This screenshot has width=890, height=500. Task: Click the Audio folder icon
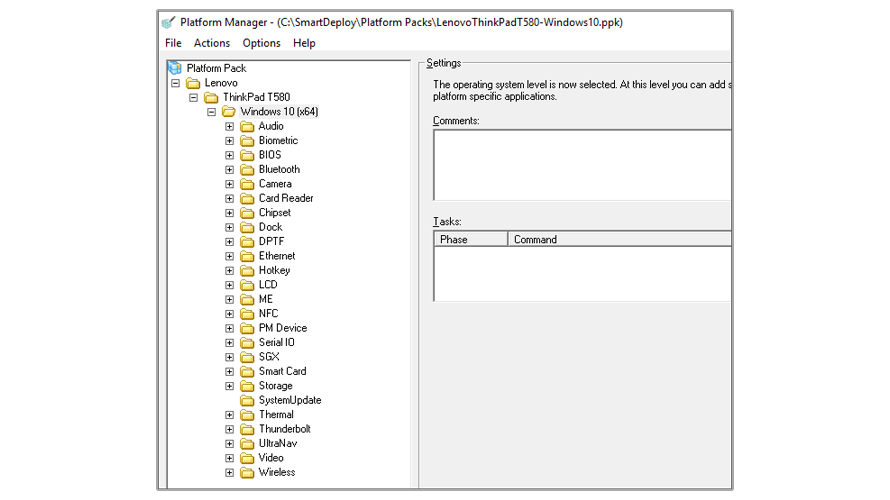247,126
